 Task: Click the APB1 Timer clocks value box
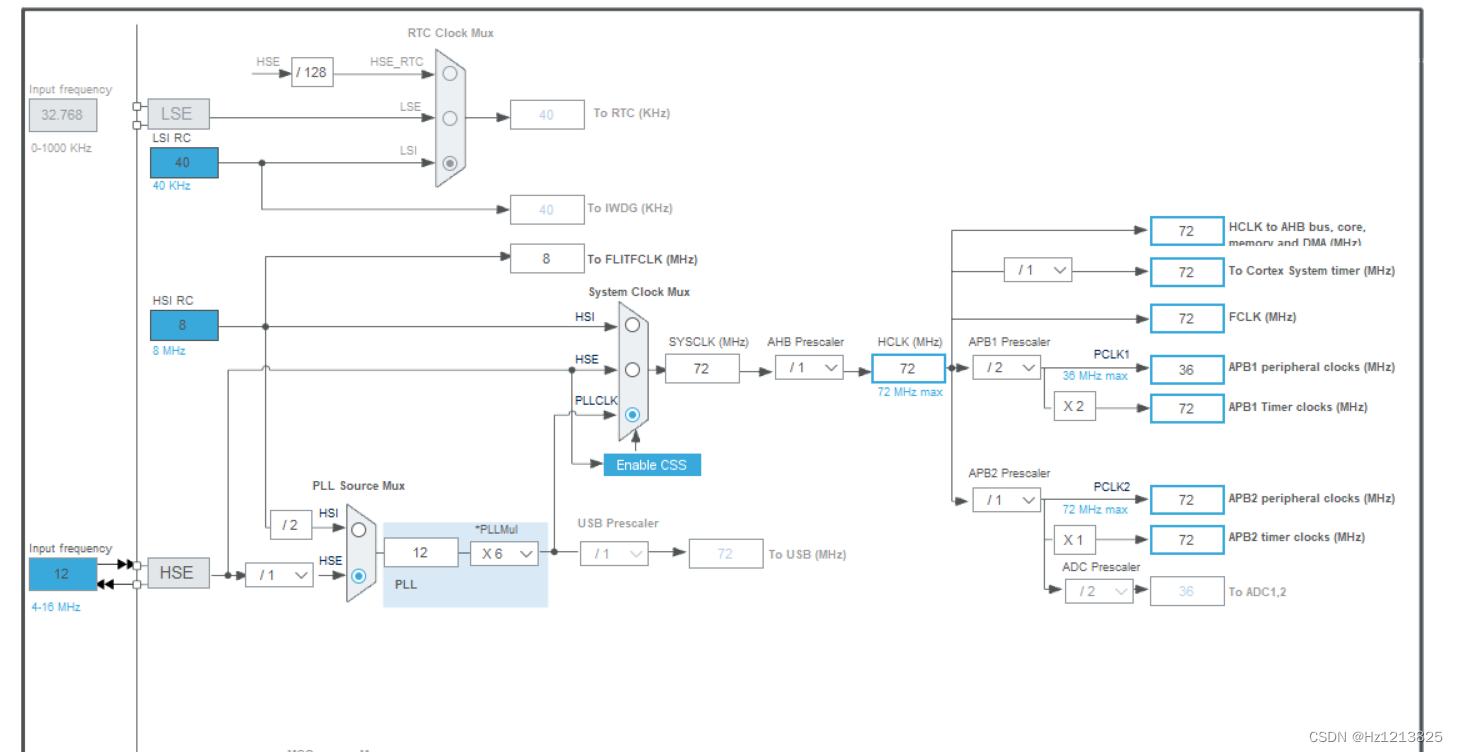coord(1187,408)
